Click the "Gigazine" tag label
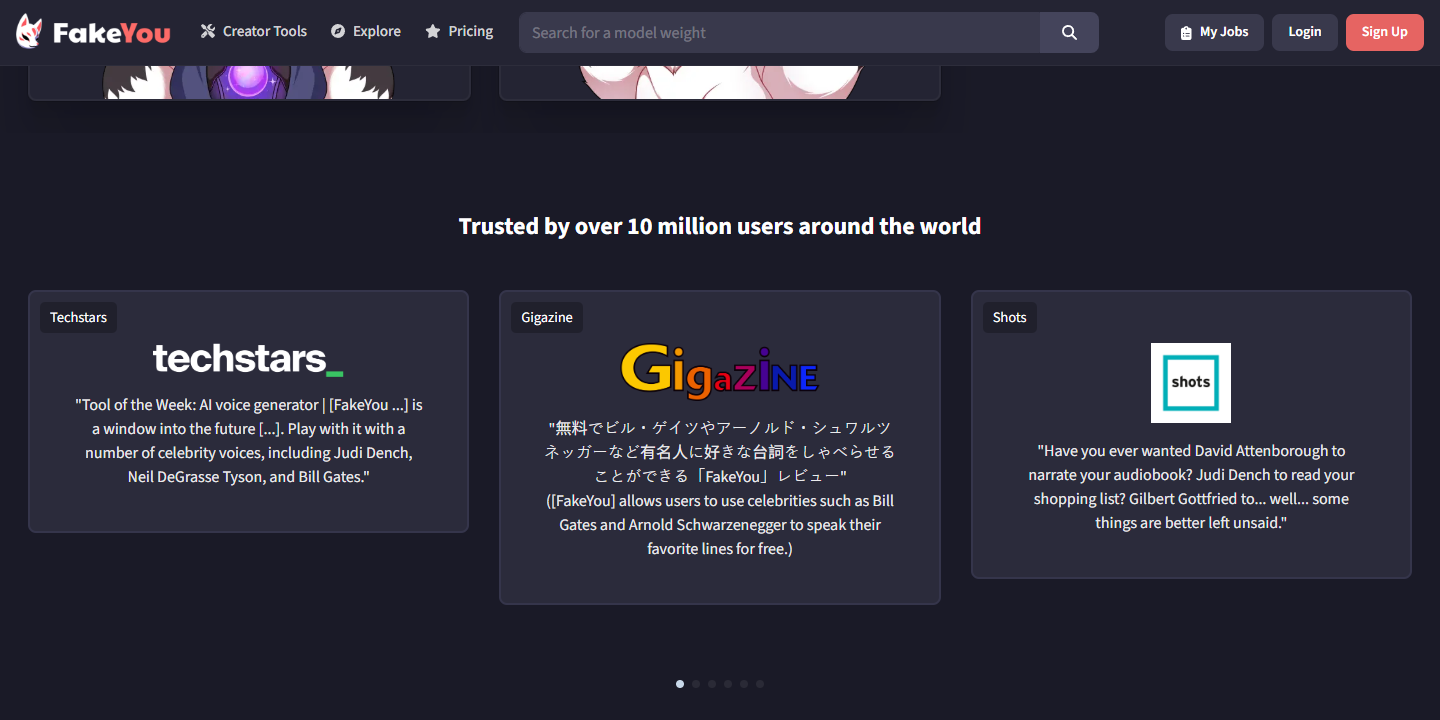The height and width of the screenshot is (720, 1440). pyautogui.click(x=547, y=317)
